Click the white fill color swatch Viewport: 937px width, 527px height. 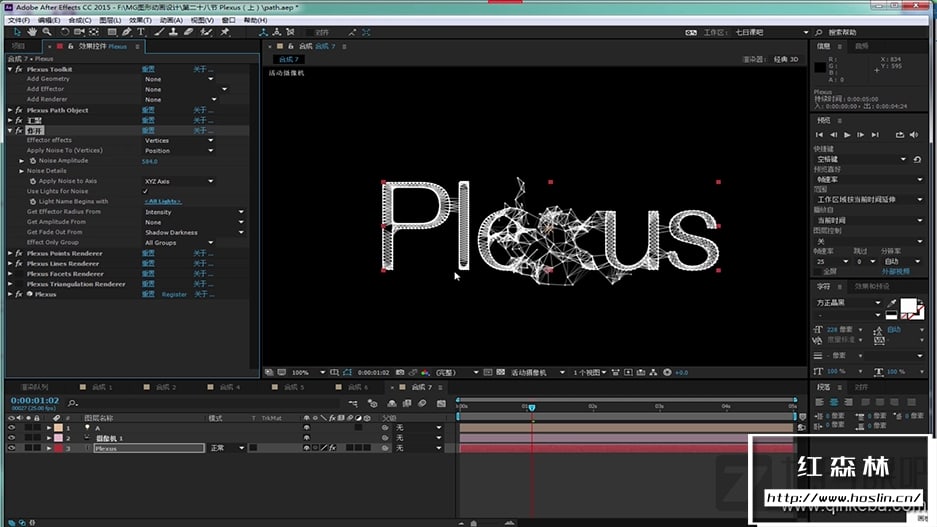908,305
